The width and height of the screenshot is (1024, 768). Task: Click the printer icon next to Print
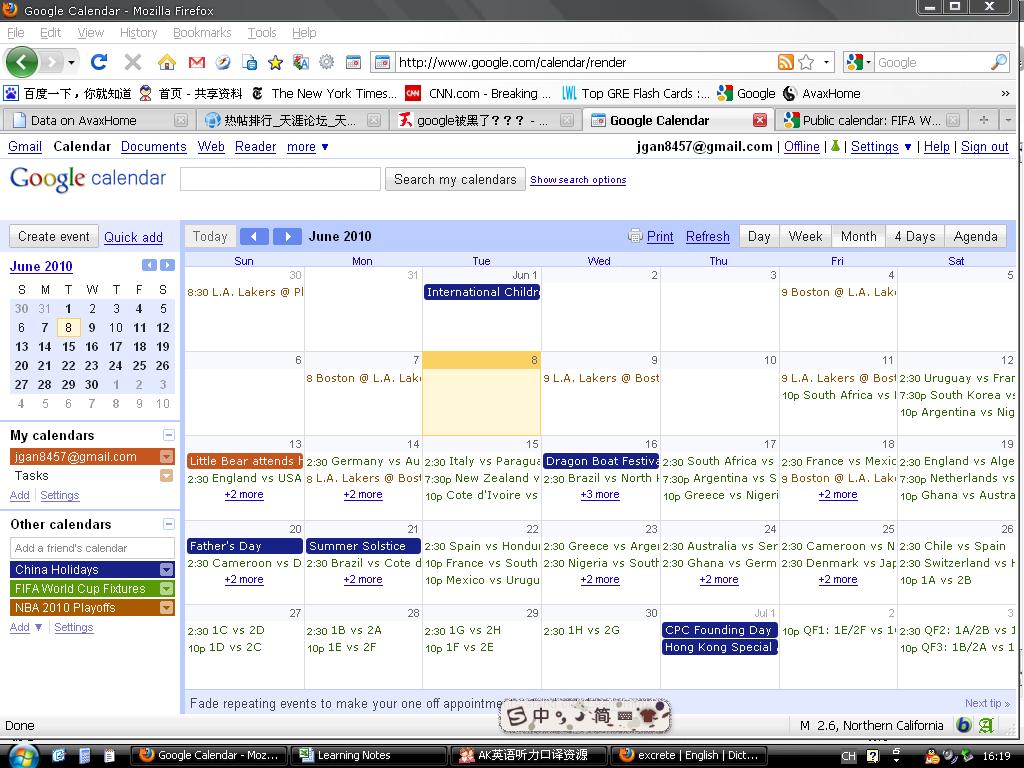pyautogui.click(x=635, y=237)
